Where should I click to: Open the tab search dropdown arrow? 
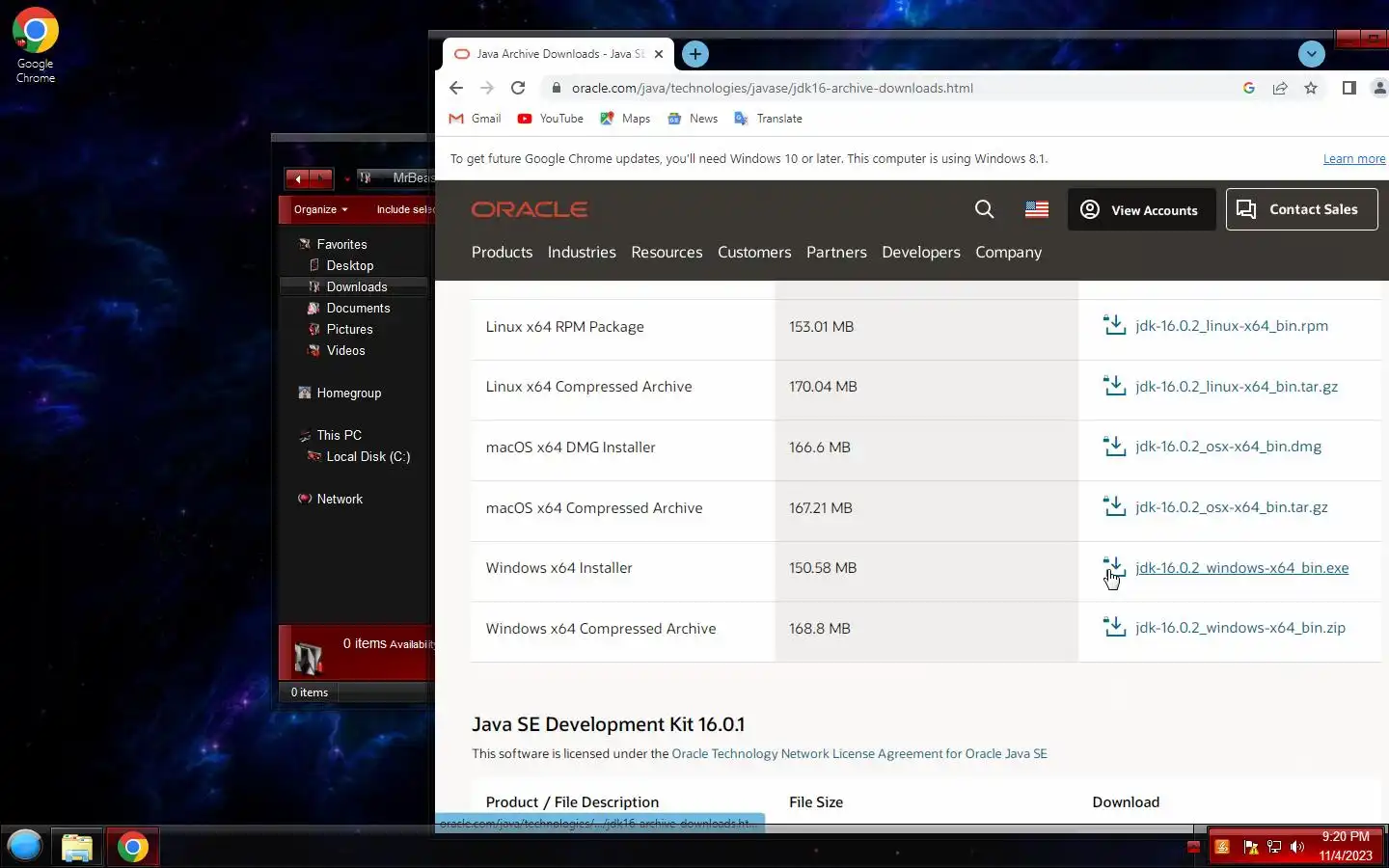[x=1312, y=54]
